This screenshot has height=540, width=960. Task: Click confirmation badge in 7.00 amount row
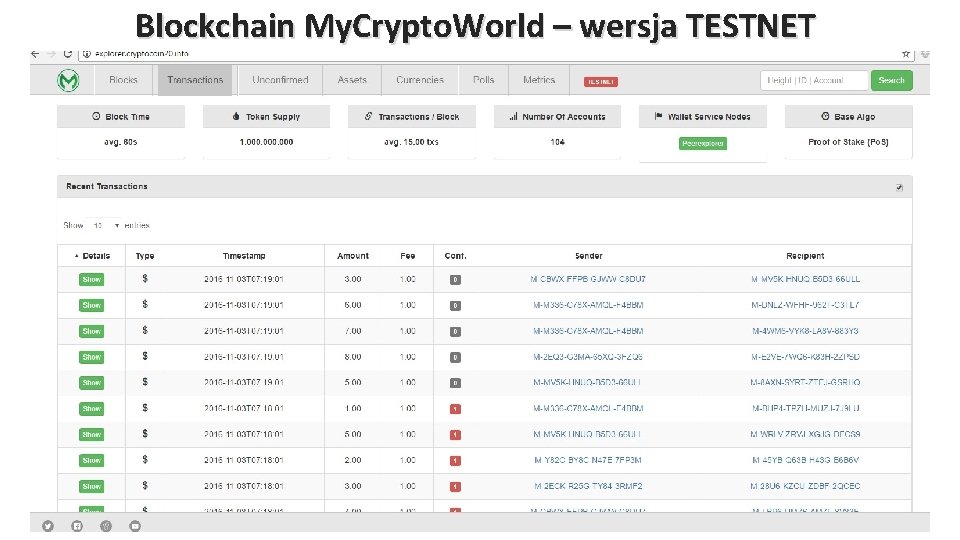pyautogui.click(x=456, y=331)
